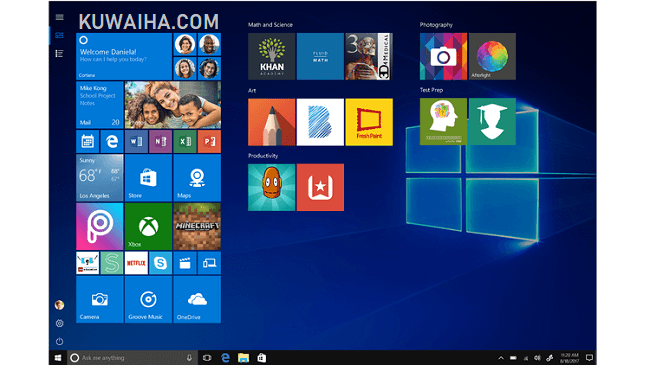Screen dimensions: 650x365
Task: Open the orange pencil art app tile
Action: tap(272, 122)
